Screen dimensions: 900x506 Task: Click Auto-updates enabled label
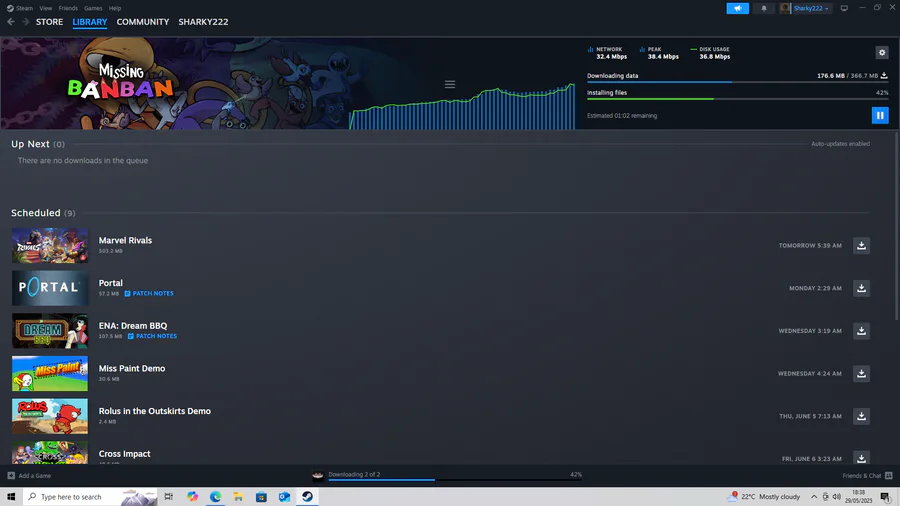[x=840, y=144]
